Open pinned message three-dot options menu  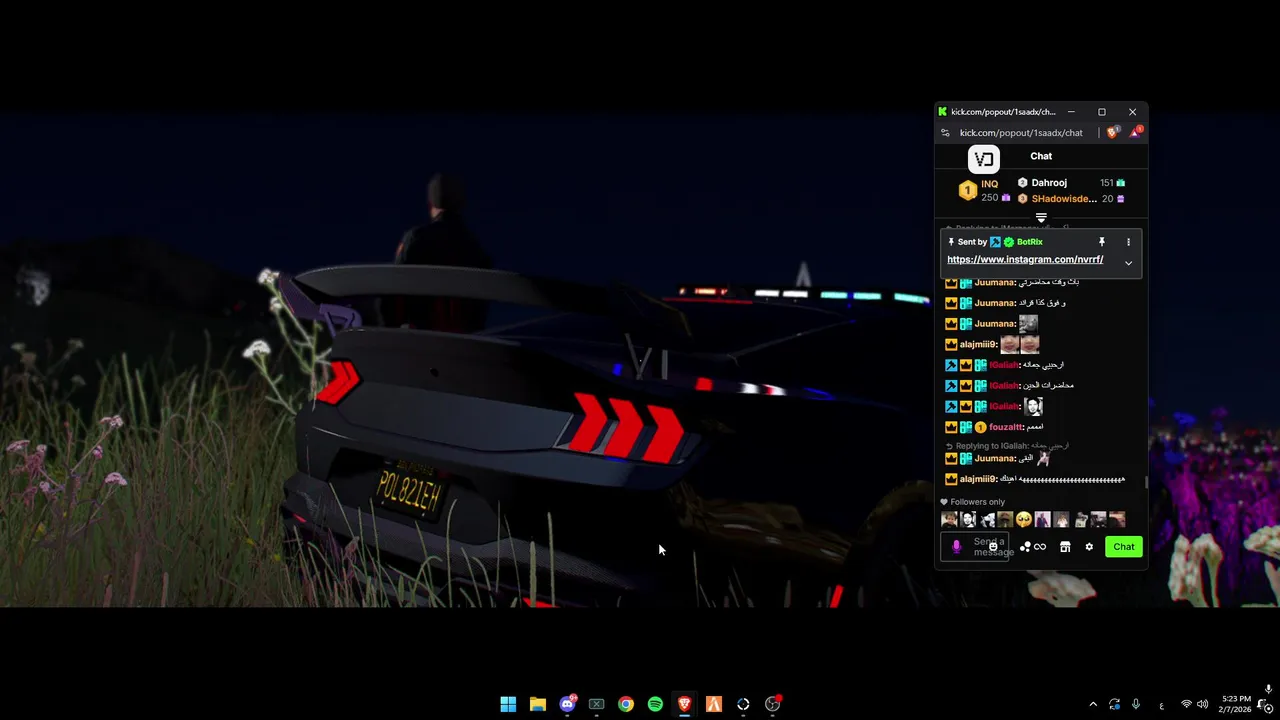(1128, 242)
